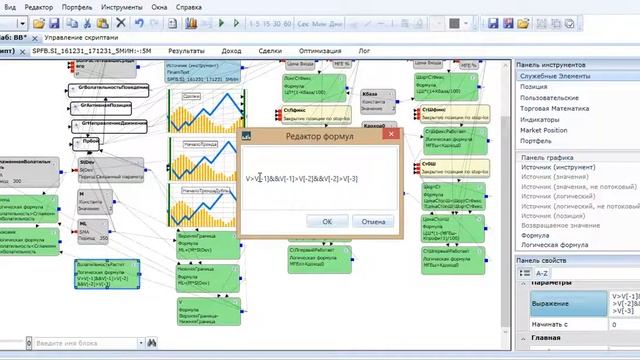The image size is (640, 360).
Task: Choose Панель графика element
Action: coord(547,158)
